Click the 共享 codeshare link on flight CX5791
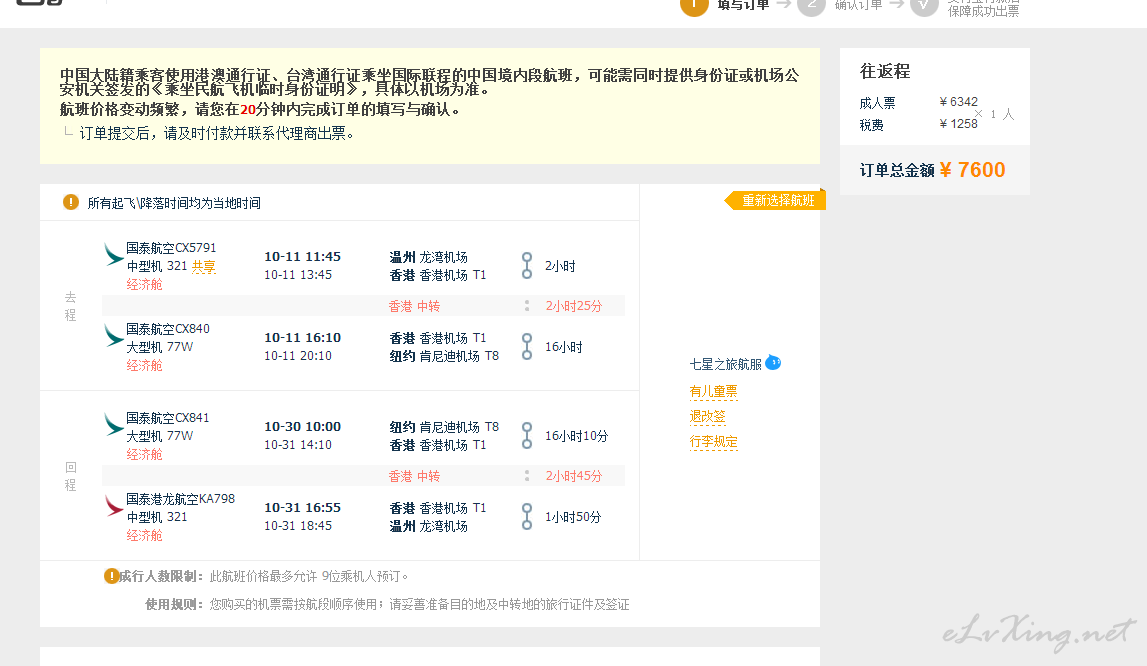Viewport: 1147px width, 666px height. click(203, 266)
